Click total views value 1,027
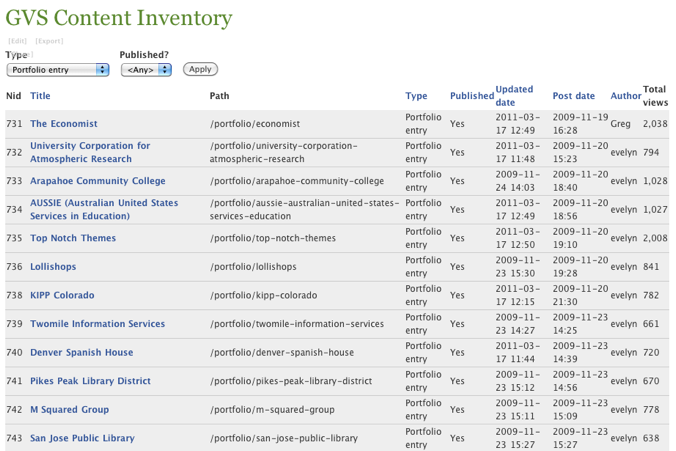The height and width of the screenshot is (451, 676). point(655,210)
